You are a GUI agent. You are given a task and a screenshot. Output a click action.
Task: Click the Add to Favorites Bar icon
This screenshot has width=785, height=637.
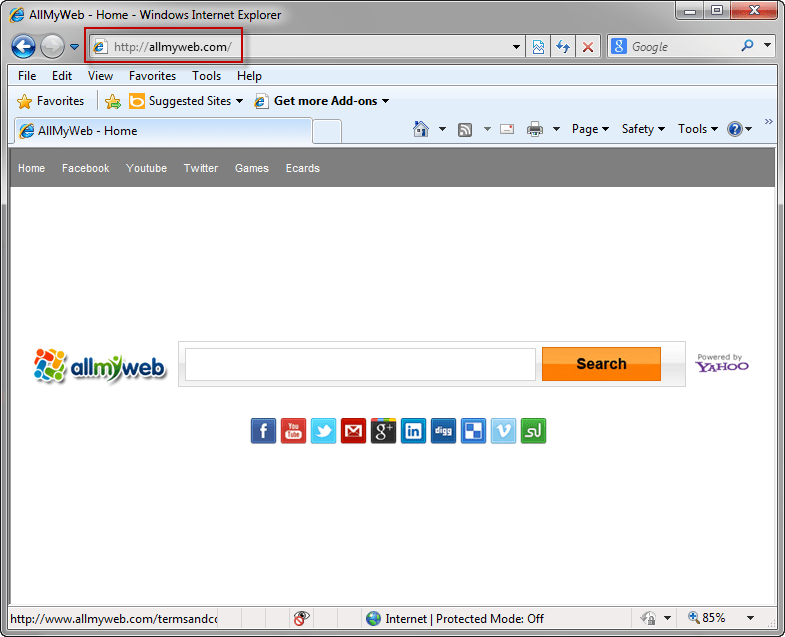pyautogui.click(x=113, y=102)
